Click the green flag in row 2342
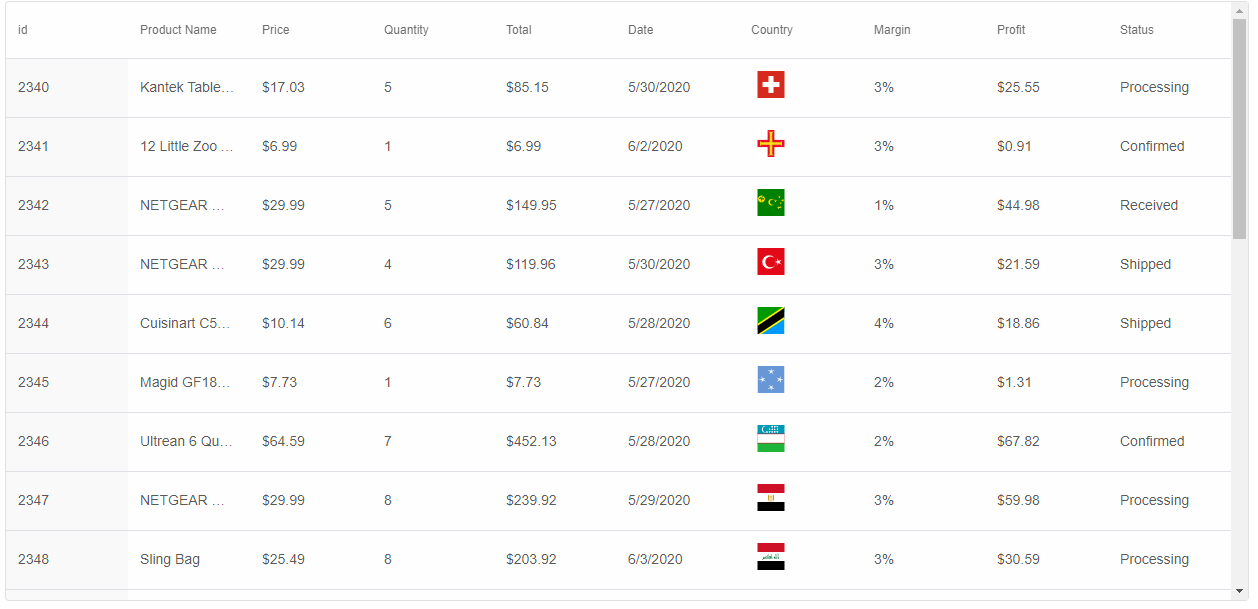This screenshot has height=609, width=1258. click(770, 203)
